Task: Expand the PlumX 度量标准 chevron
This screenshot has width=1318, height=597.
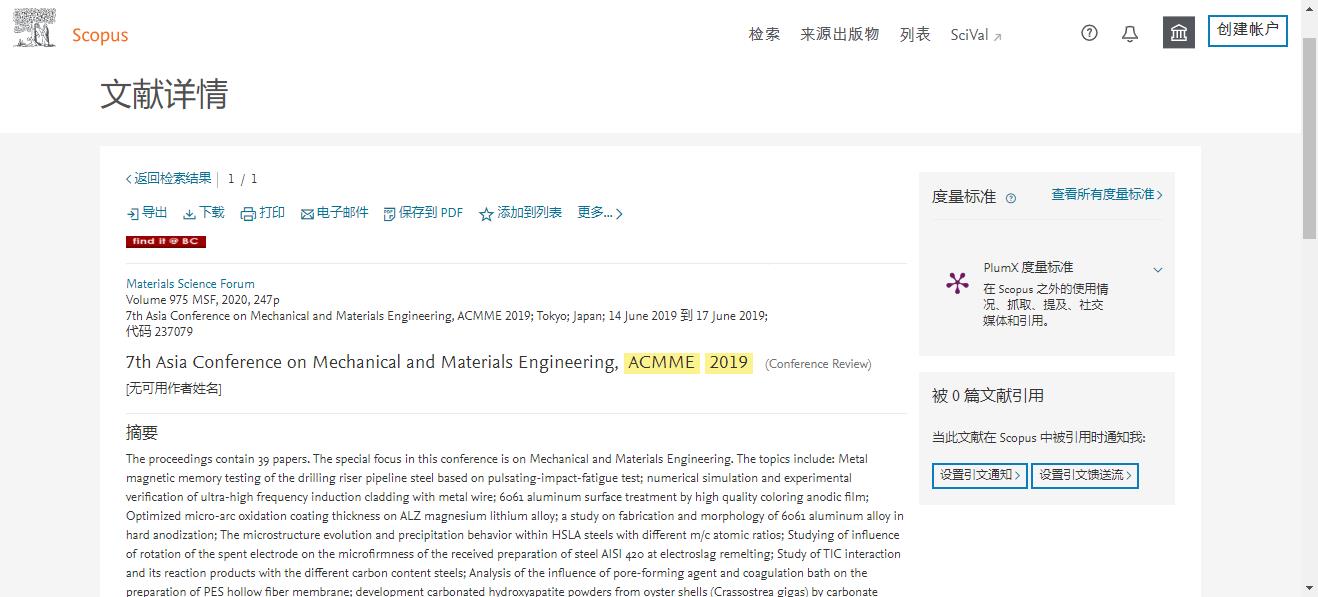Action: click(1158, 270)
